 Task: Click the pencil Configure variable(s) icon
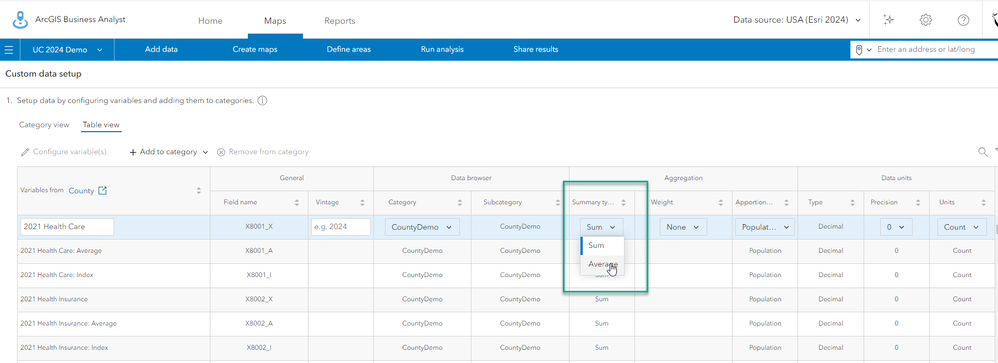(x=25, y=152)
